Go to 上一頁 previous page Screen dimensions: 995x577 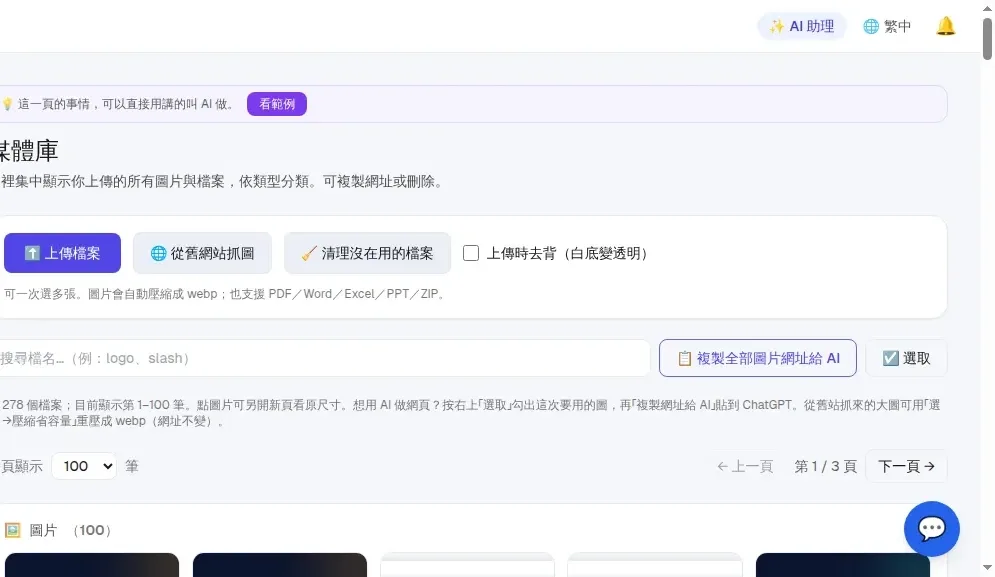tap(745, 467)
